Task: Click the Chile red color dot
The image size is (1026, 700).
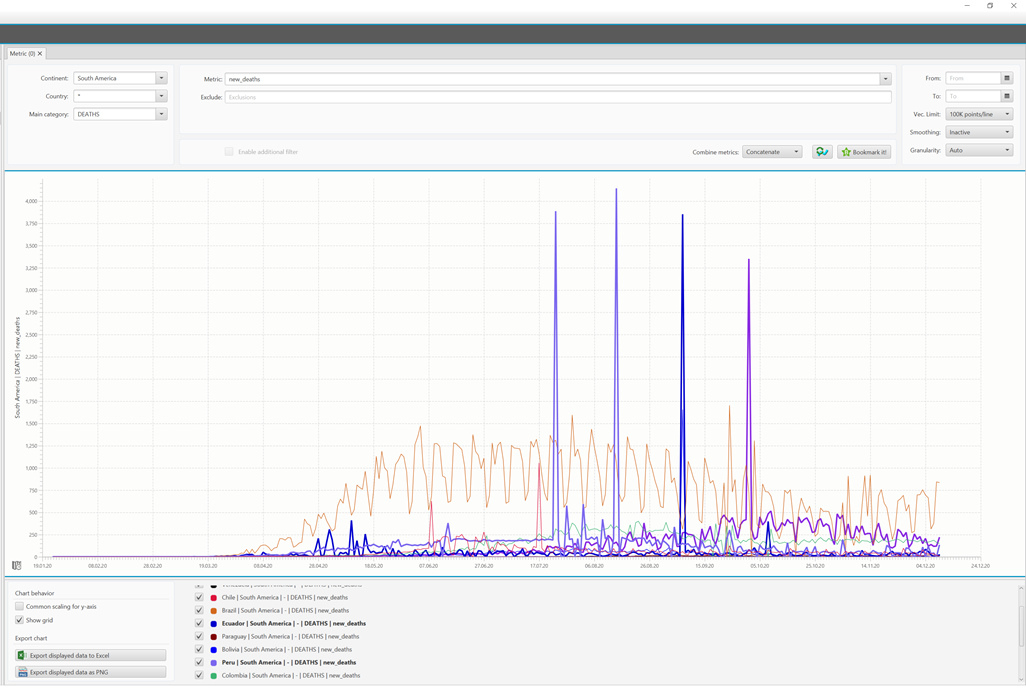Action: coord(214,597)
